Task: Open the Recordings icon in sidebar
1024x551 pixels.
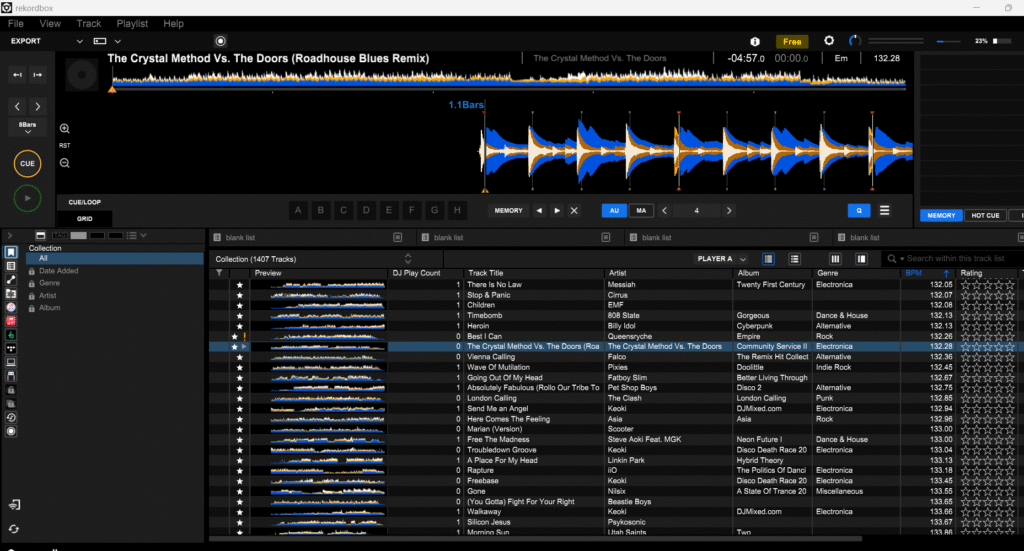Action: [x=11, y=432]
